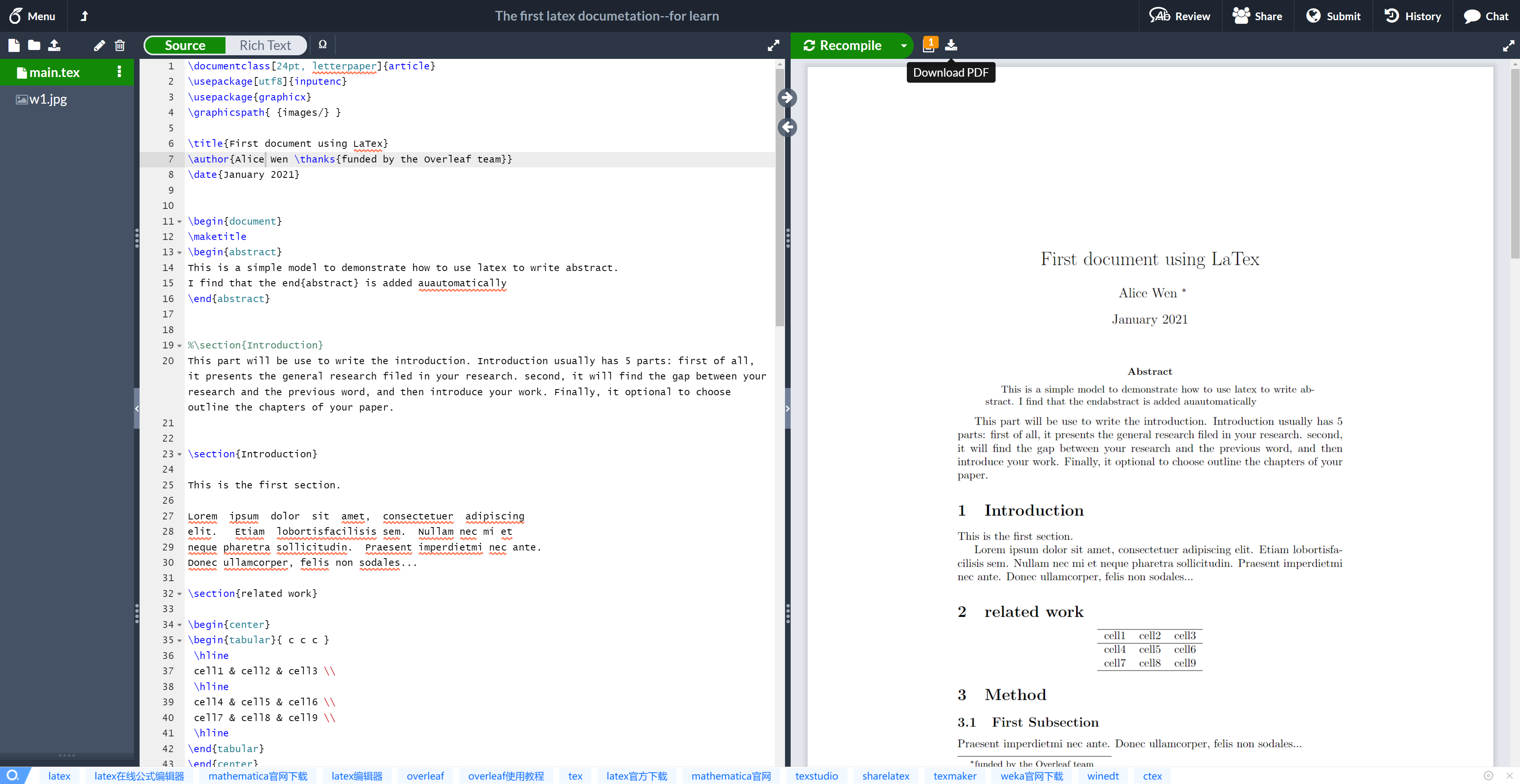This screenshot has height=784, width=1520.
Task: Delete the selected file with trash icon
Action: (120, 46)
